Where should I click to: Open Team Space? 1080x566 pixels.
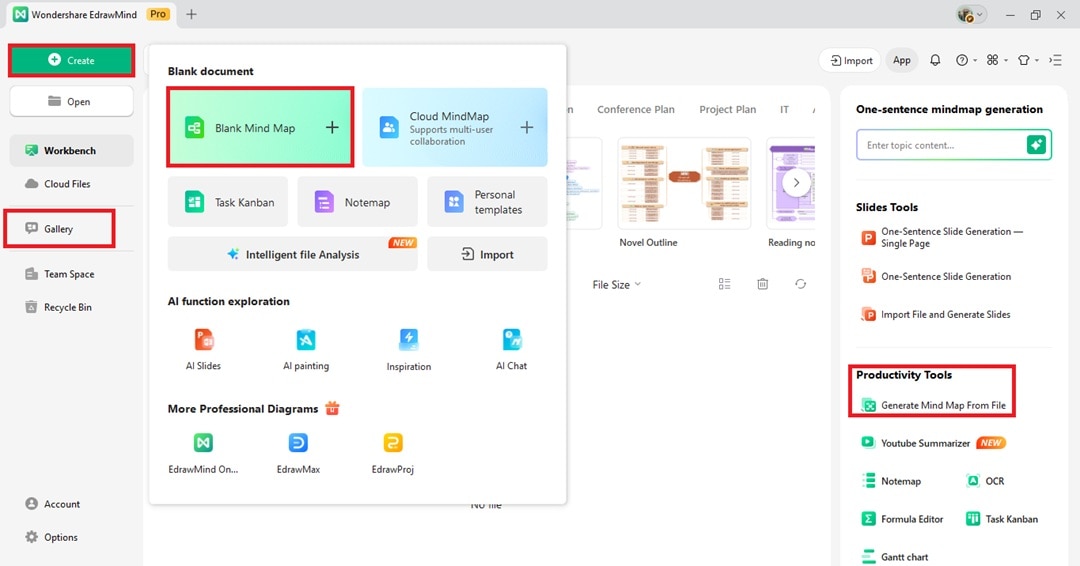click(x=60, y=274)
